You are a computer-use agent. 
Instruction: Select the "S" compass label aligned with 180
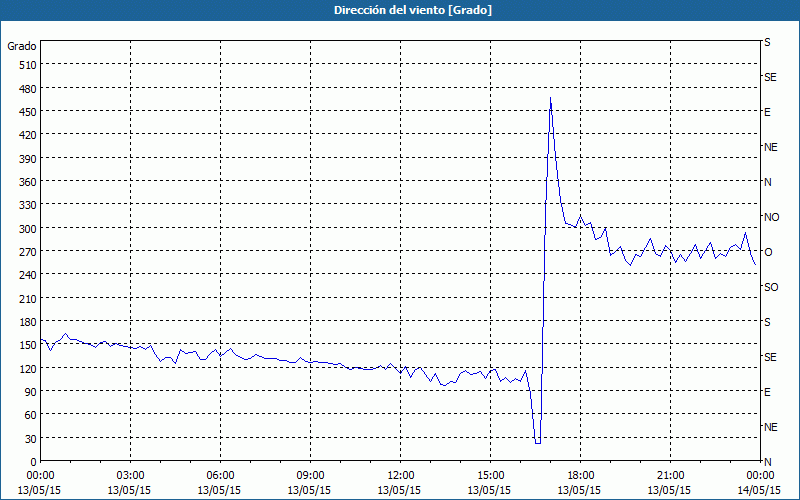tap(767, 322)
